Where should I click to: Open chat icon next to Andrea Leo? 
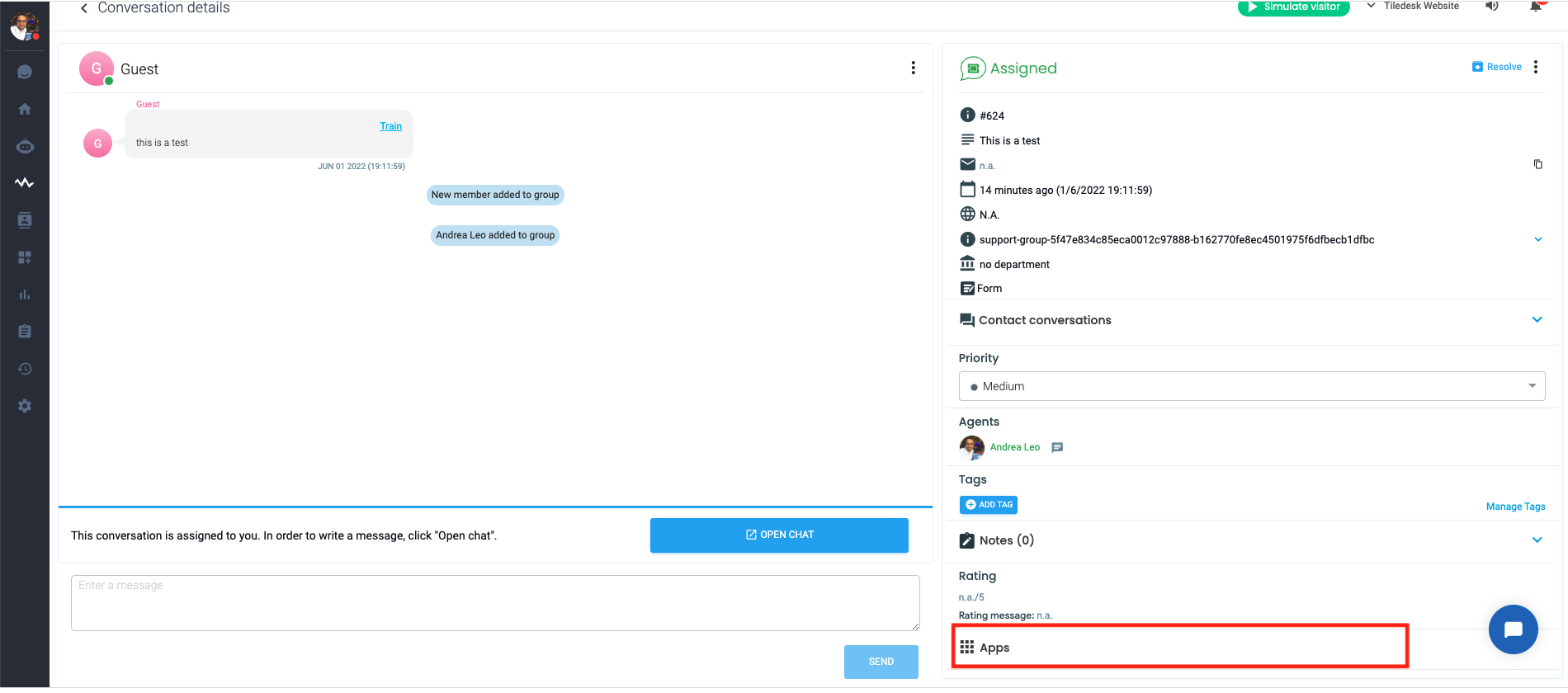coord(1057,447)
